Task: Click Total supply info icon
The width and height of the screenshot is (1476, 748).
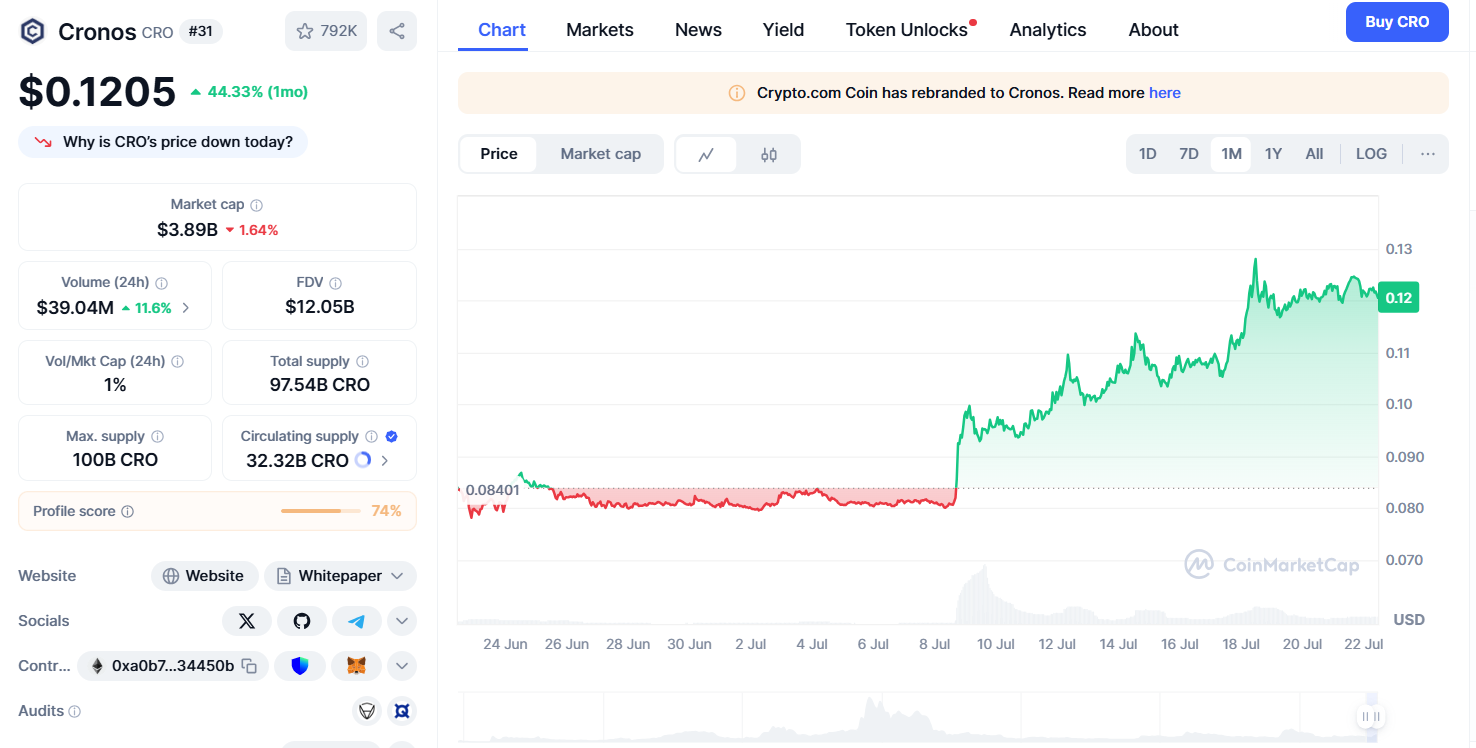Action: (x=362, y=361)
